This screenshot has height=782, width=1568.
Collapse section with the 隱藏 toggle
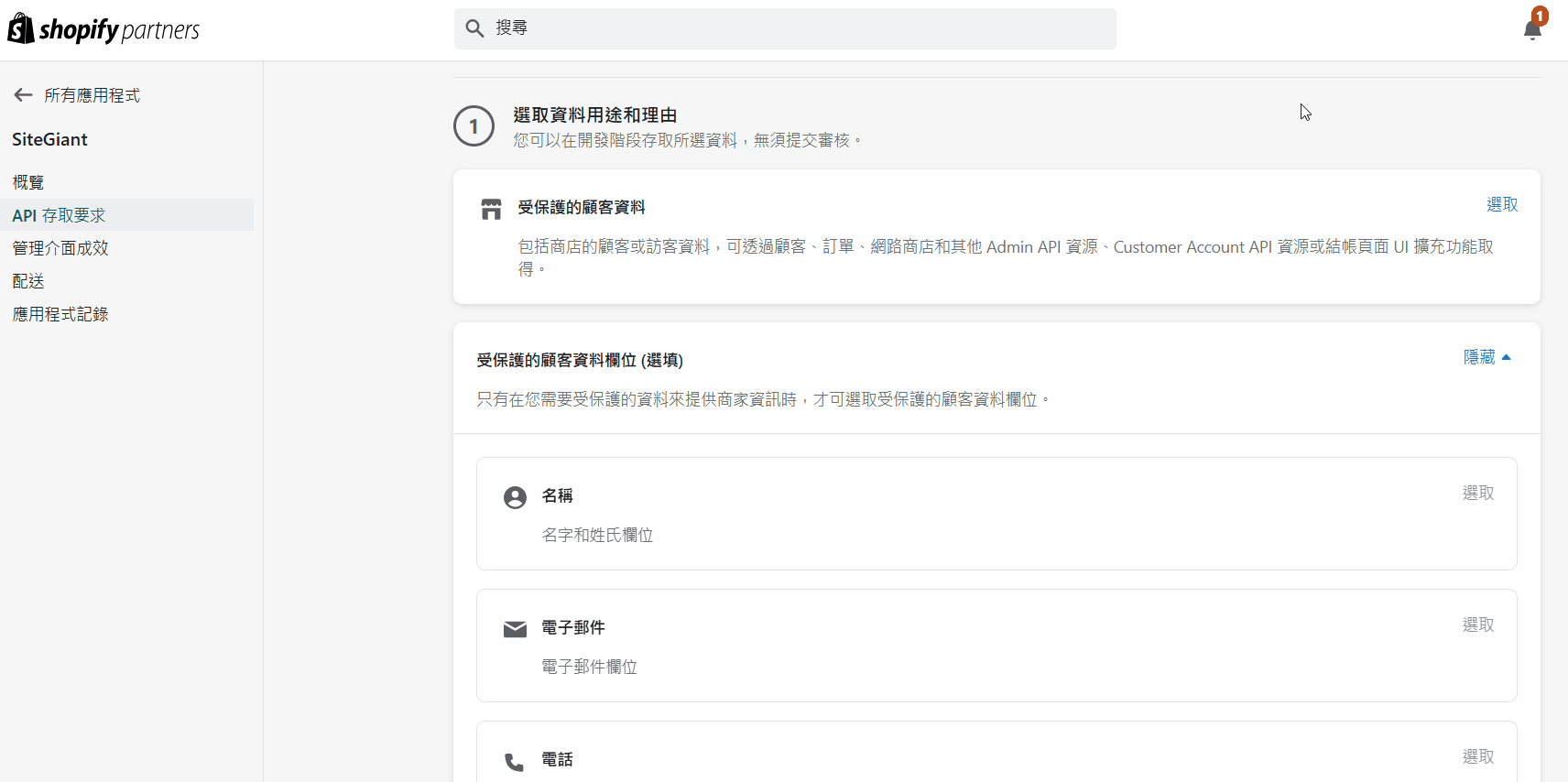[x=1486, y=357]
